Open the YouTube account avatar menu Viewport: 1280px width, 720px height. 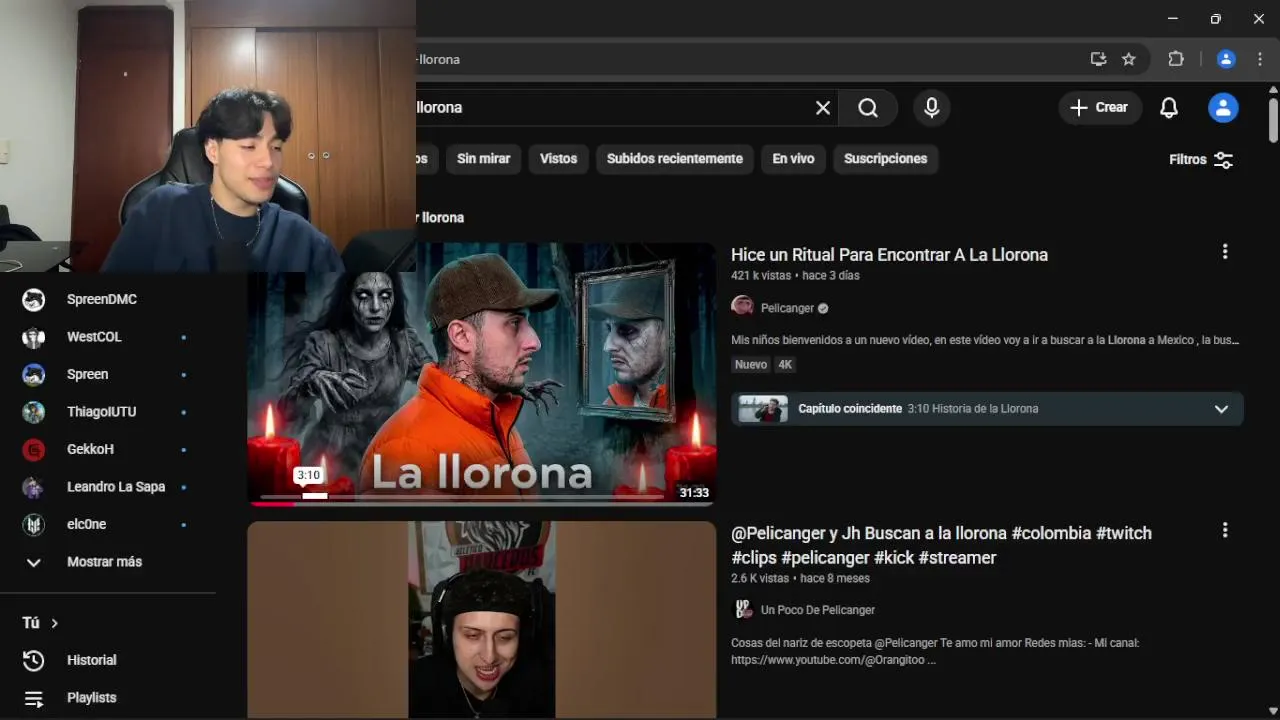click(x=1223, y=108)
